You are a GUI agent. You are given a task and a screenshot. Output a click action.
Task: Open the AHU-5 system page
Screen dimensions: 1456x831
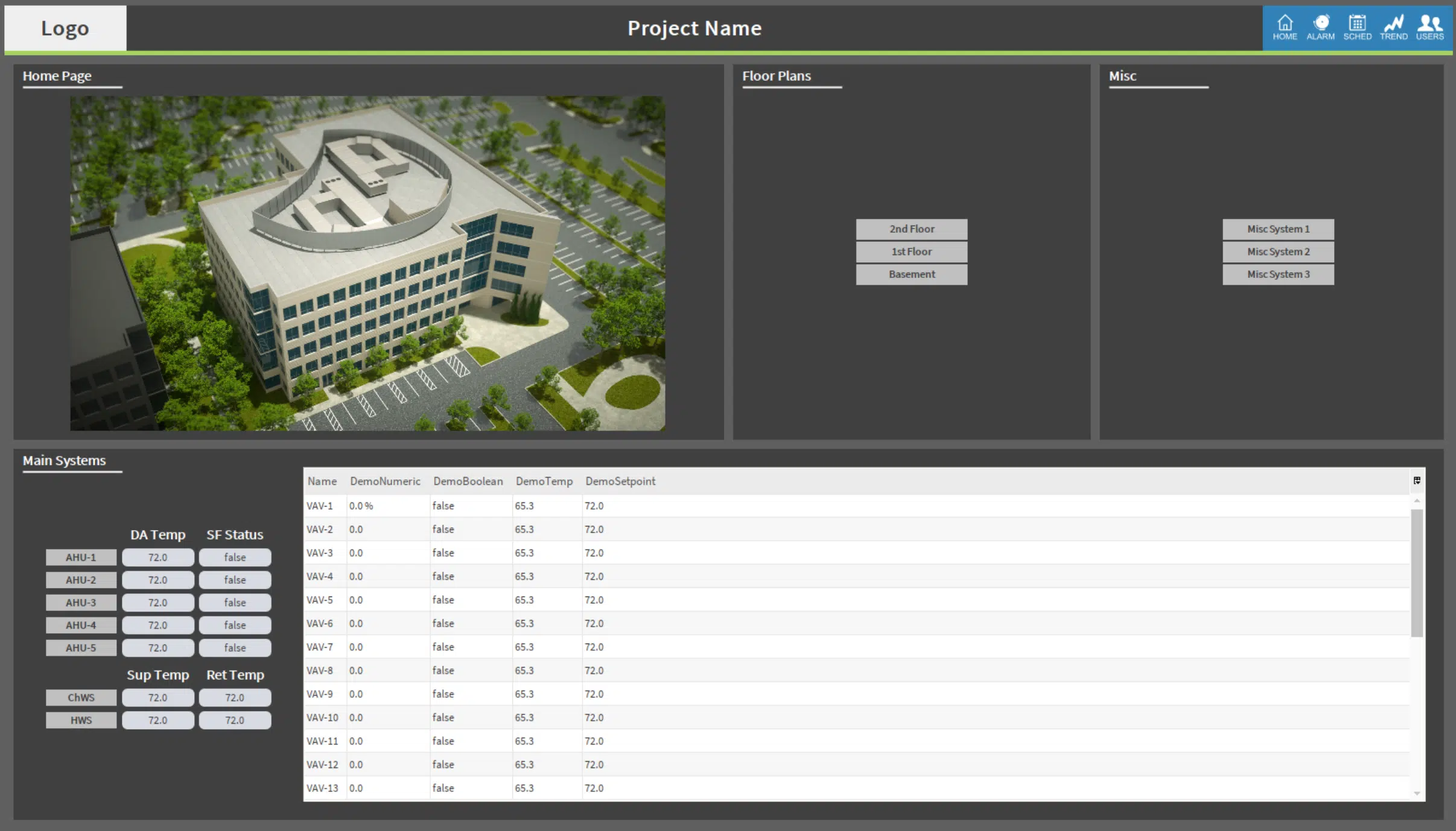point(81,648)
